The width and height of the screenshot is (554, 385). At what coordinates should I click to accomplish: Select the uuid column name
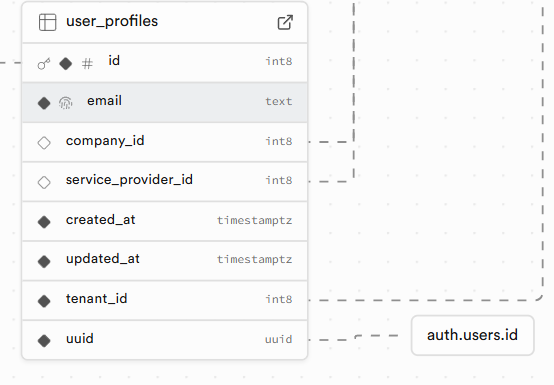click(80, 339)
